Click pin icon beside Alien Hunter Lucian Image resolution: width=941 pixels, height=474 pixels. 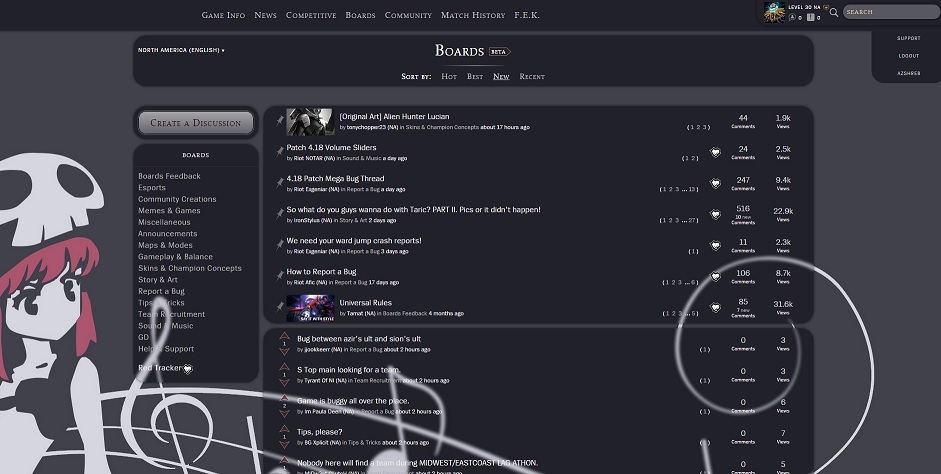(280, 121)
